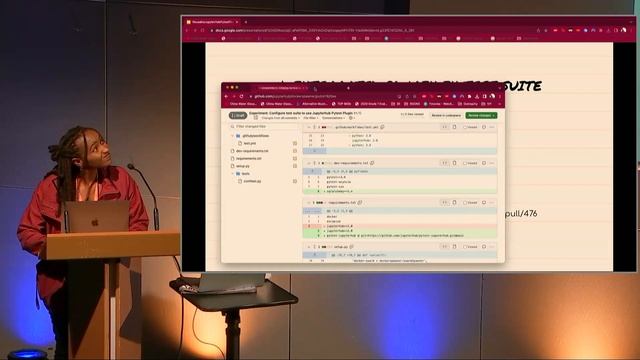Click the github.com address bar

click(x=322, y=96)
